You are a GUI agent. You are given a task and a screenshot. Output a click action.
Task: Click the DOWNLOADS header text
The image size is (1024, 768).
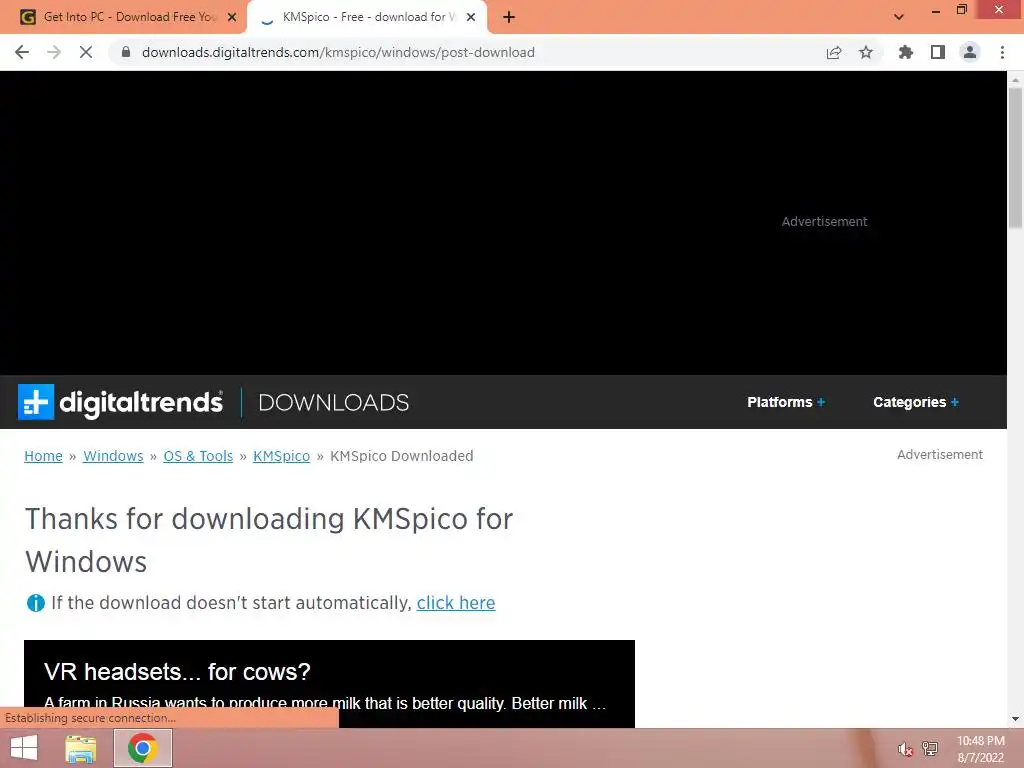[334, 402]
